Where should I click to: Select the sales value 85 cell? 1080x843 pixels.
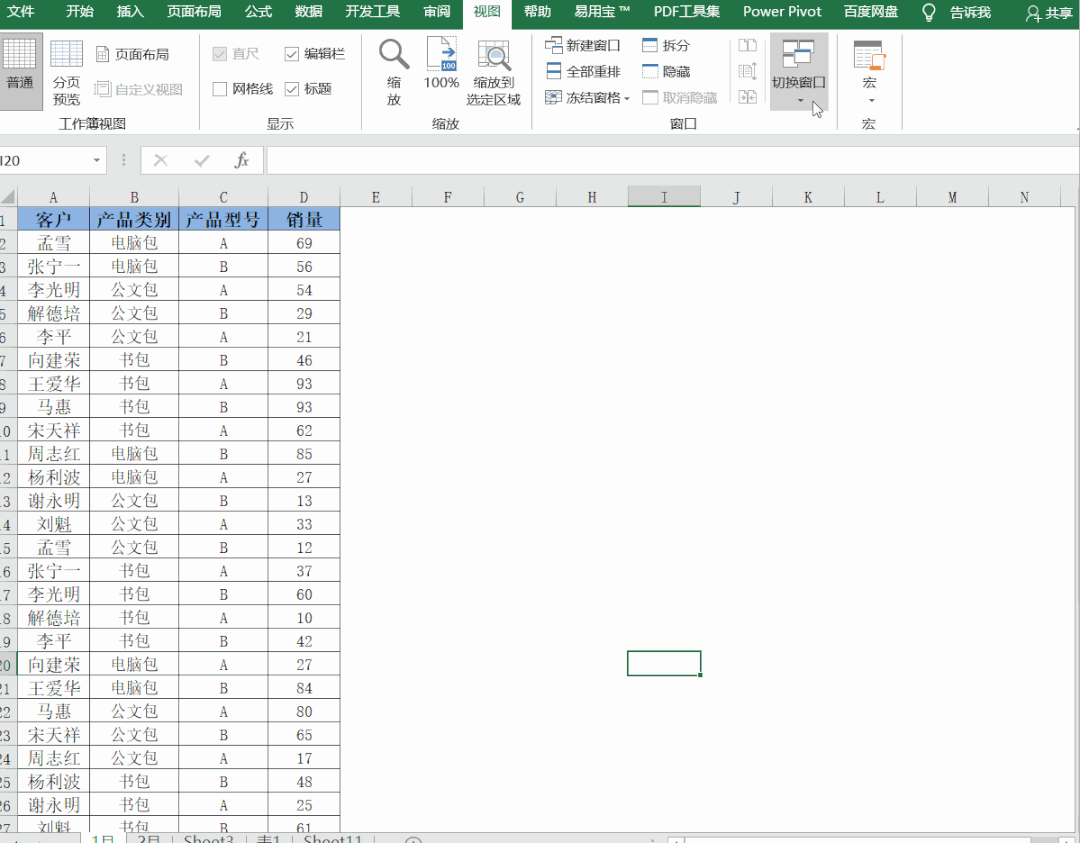point(304,454)
